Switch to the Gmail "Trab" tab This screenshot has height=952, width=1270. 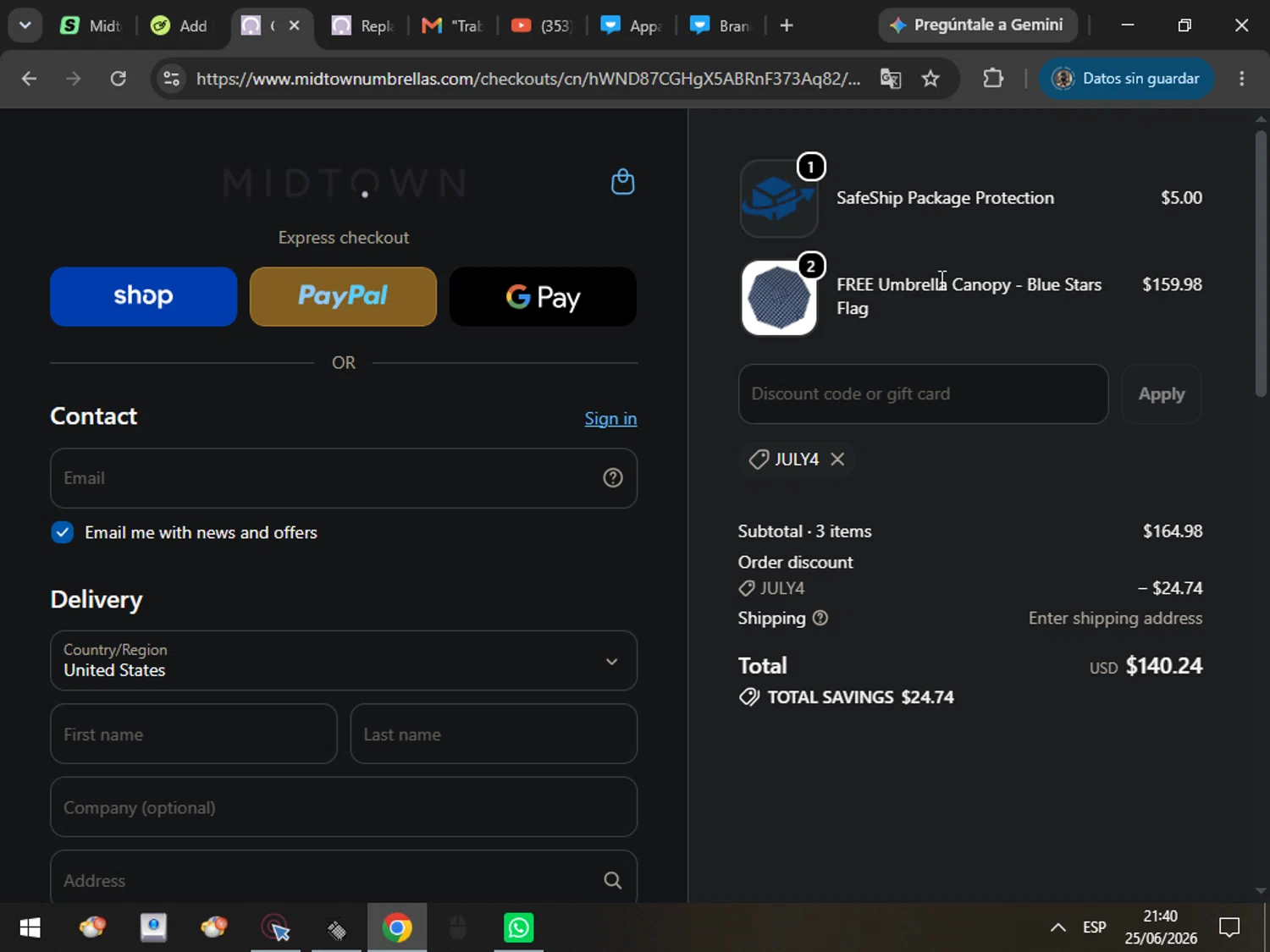pos(453,25)
